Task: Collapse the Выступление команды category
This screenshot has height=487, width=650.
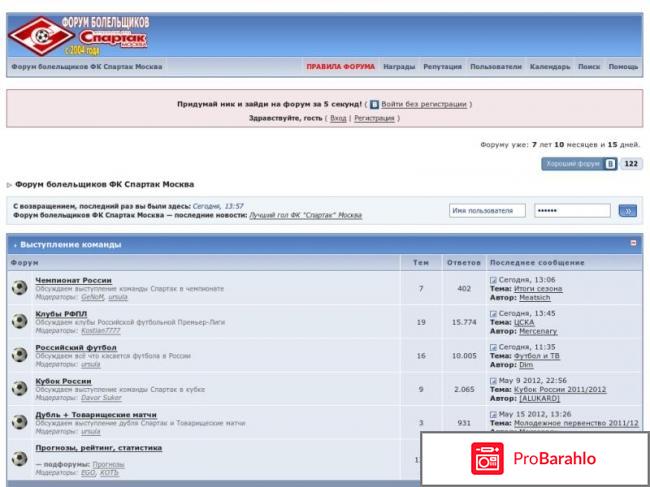Action: 633,243
